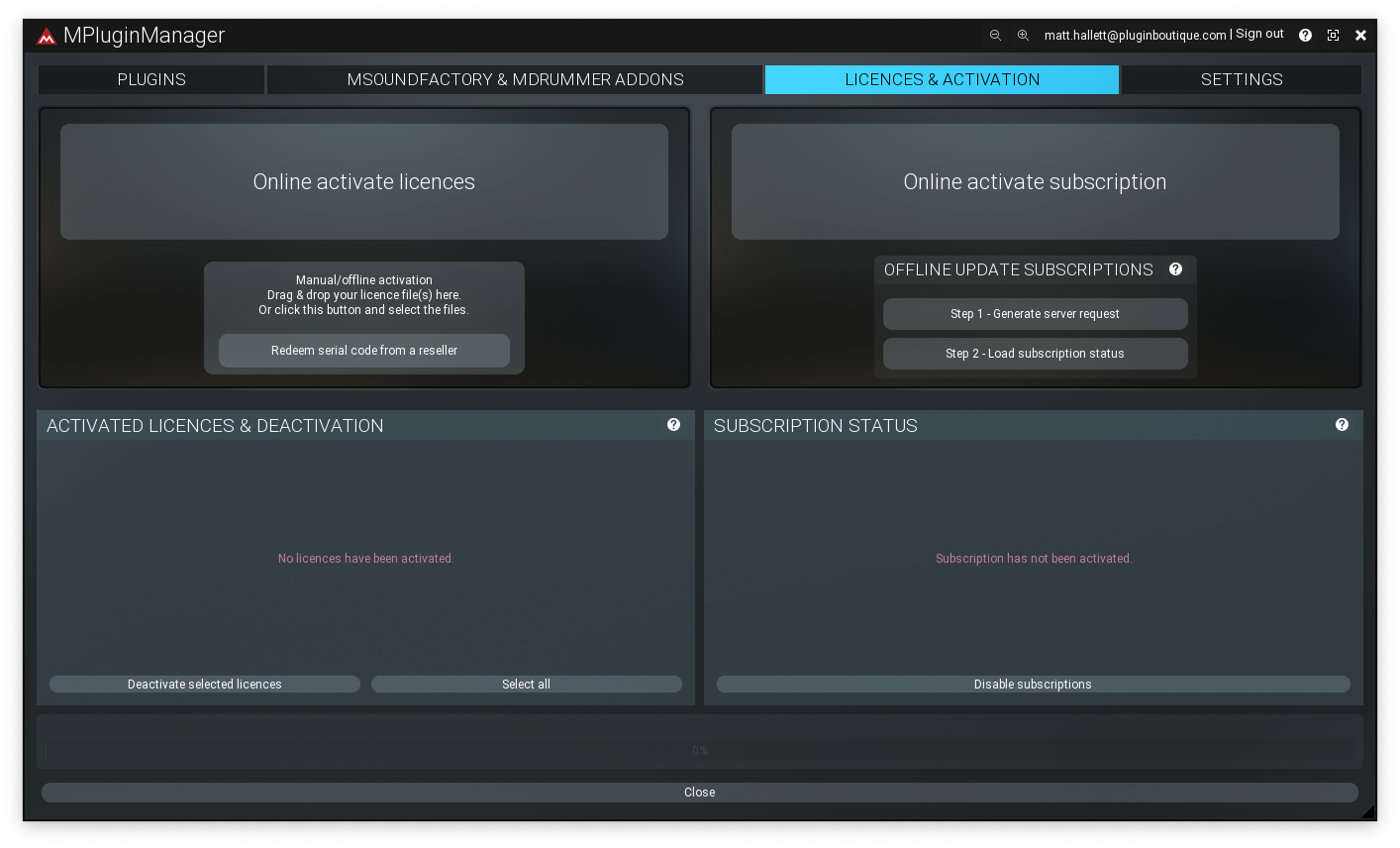Click 'Subscription has not been activated.' message
Screen dimensions: 1400x848
point(1034,559)
